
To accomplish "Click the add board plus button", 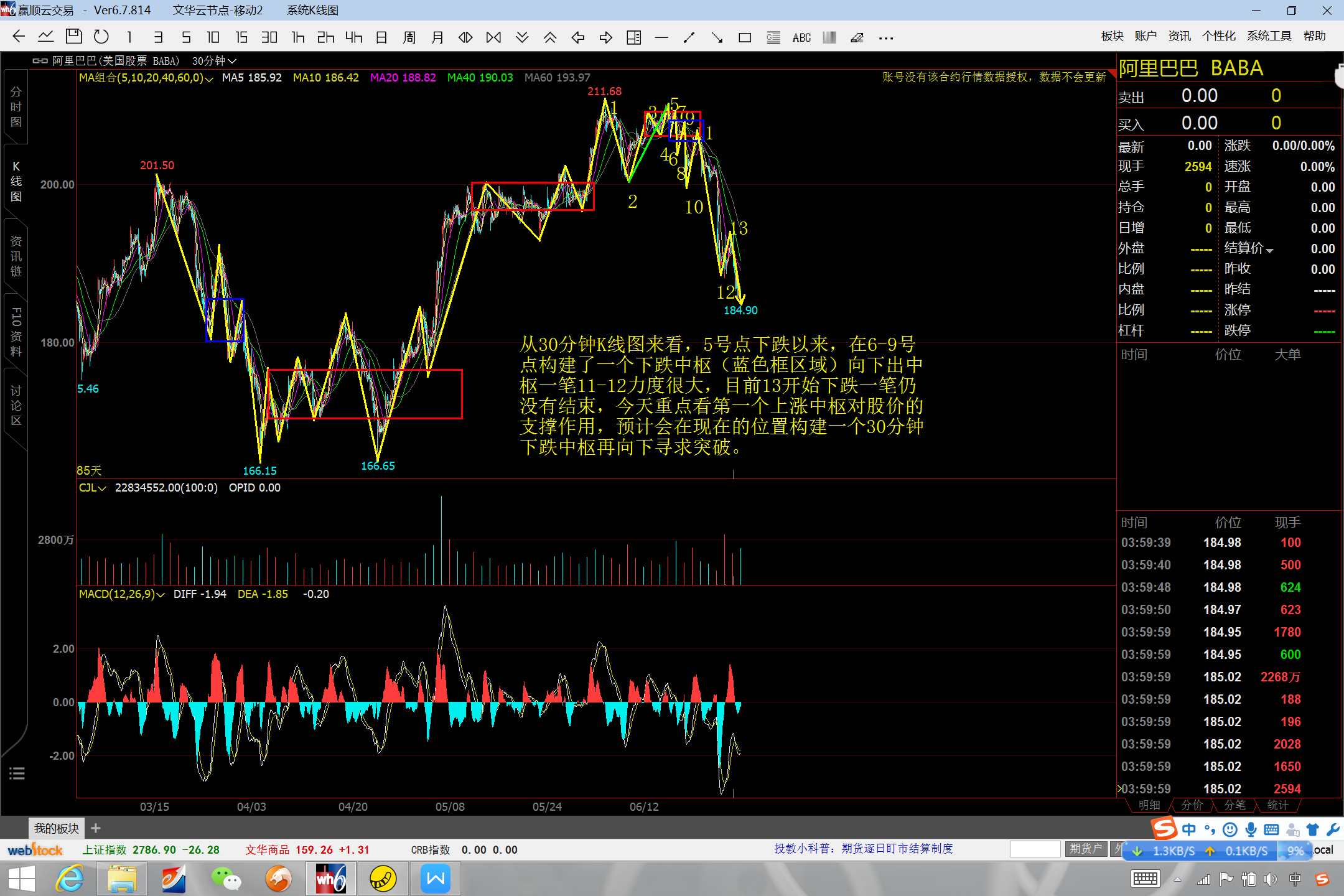I will (96, 828).
